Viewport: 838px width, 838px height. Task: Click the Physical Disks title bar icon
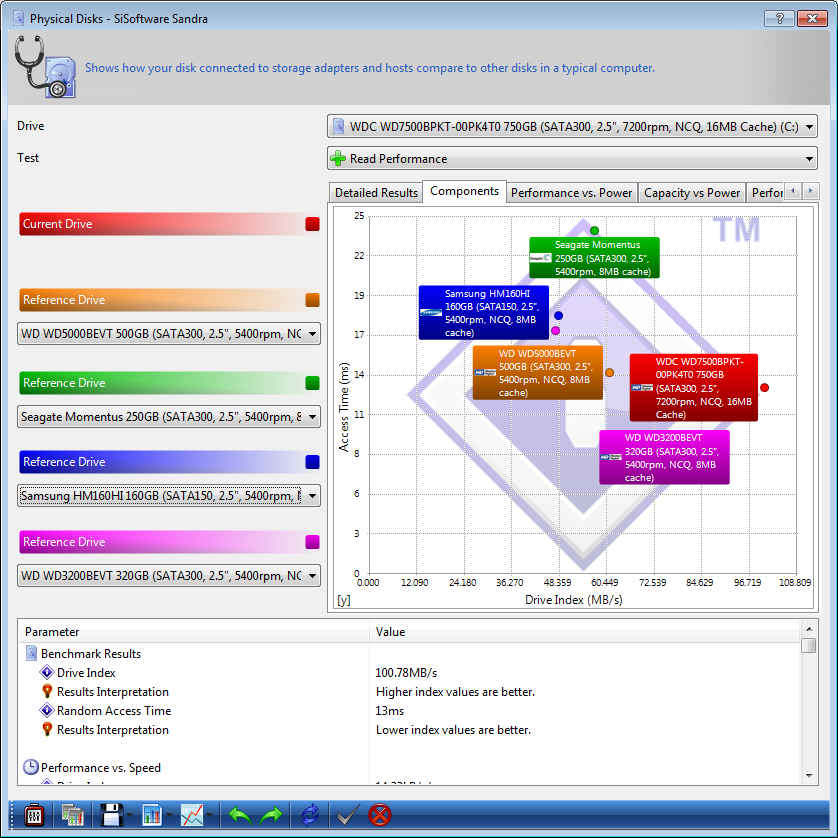[19, 19]
